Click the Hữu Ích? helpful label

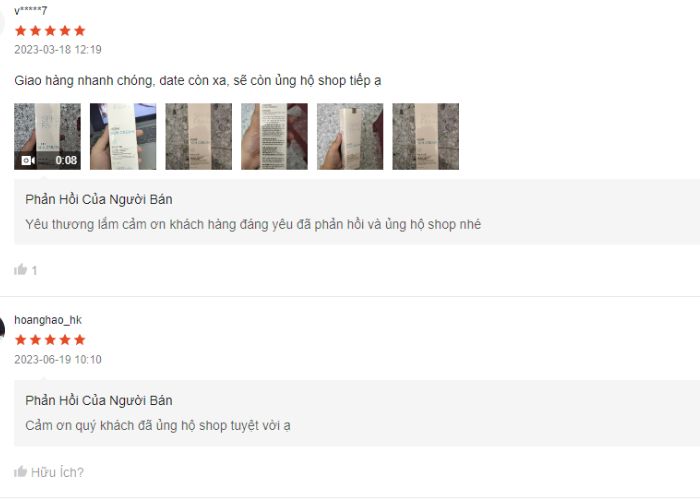[x=57, y=472]
